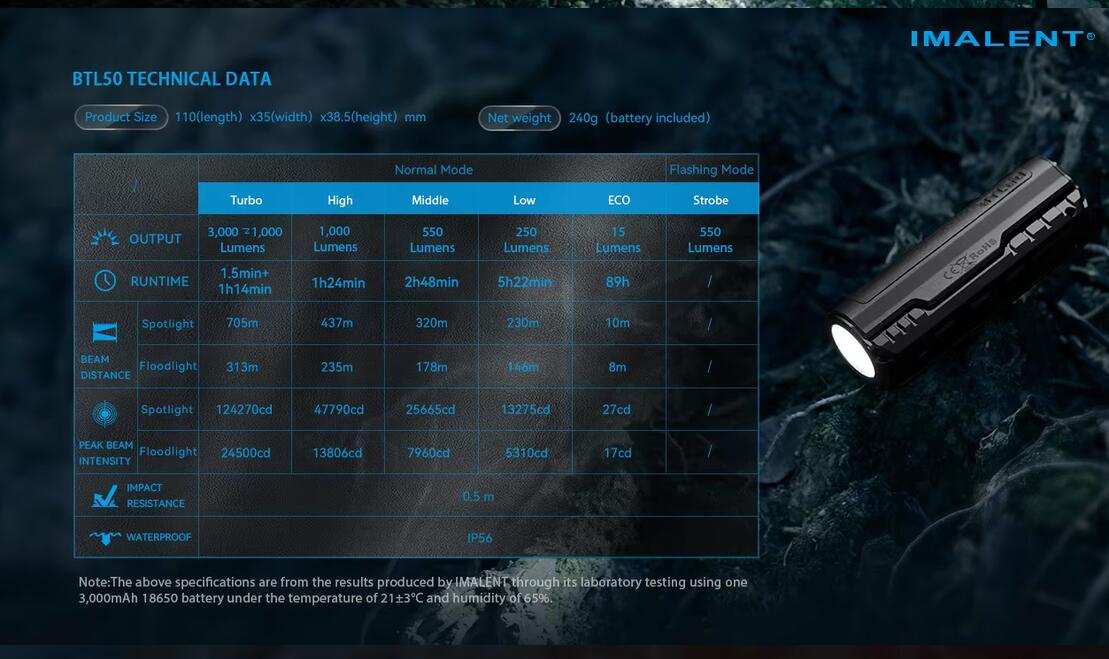This screenshot has height=659, width=1109.
Task: Click the BEAM DISTANCE beam icon
Action: point(105,332)
